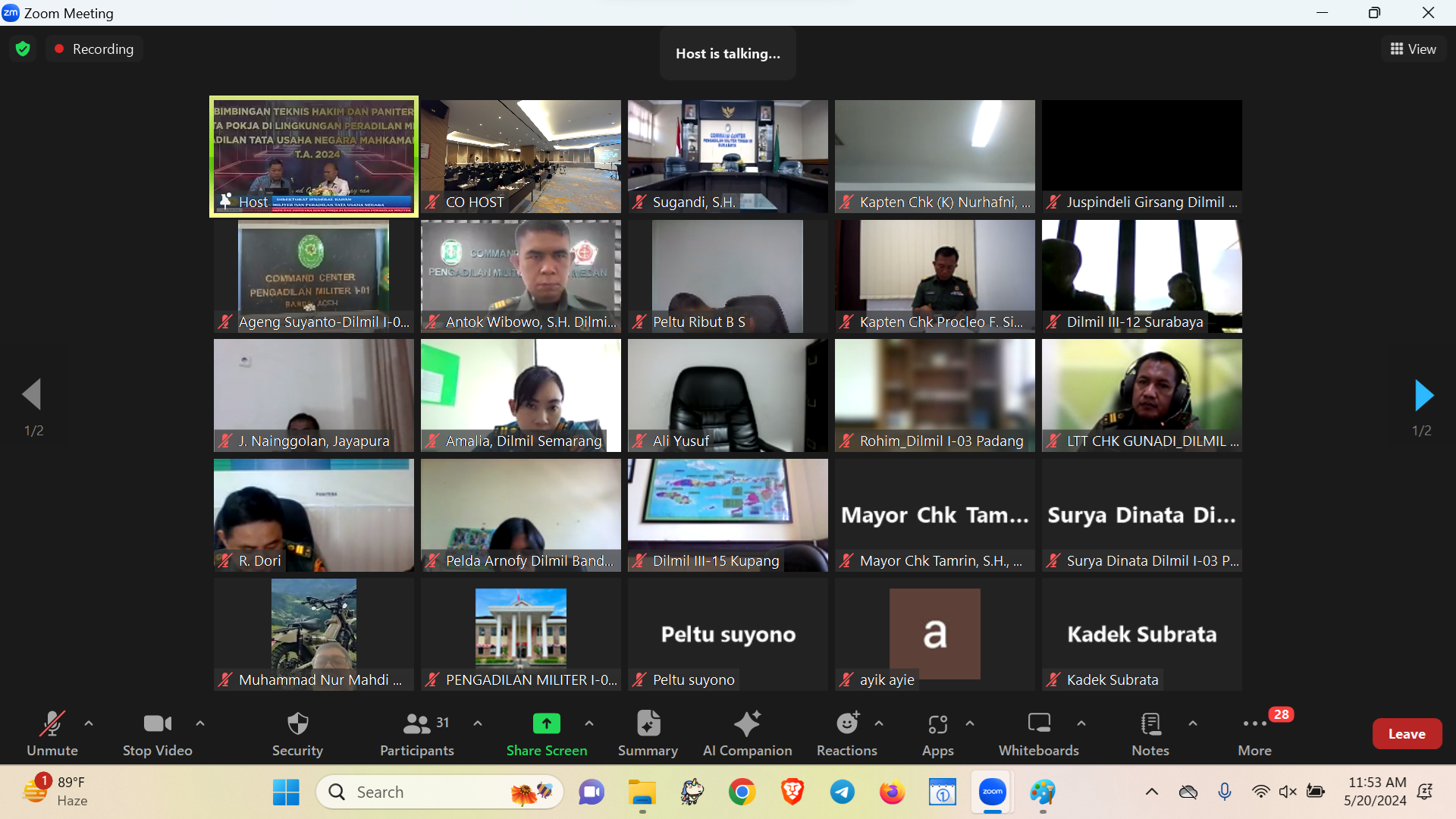
Task: Go to previous page of participants
Action: click(31, 394)
